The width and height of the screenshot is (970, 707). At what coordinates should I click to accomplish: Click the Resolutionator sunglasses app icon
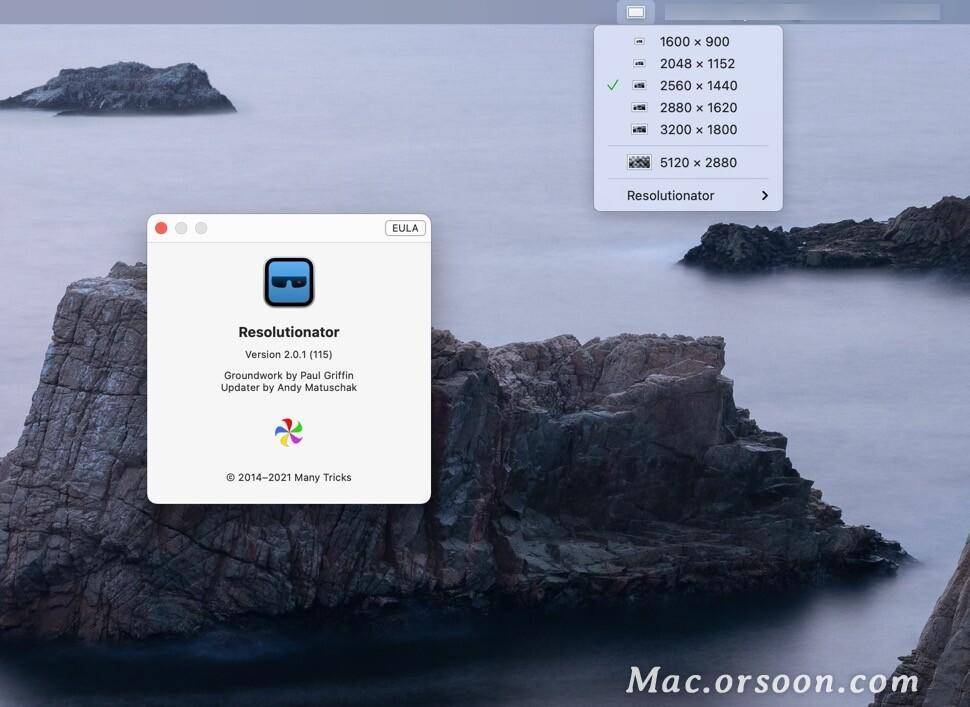coord(289,282)
